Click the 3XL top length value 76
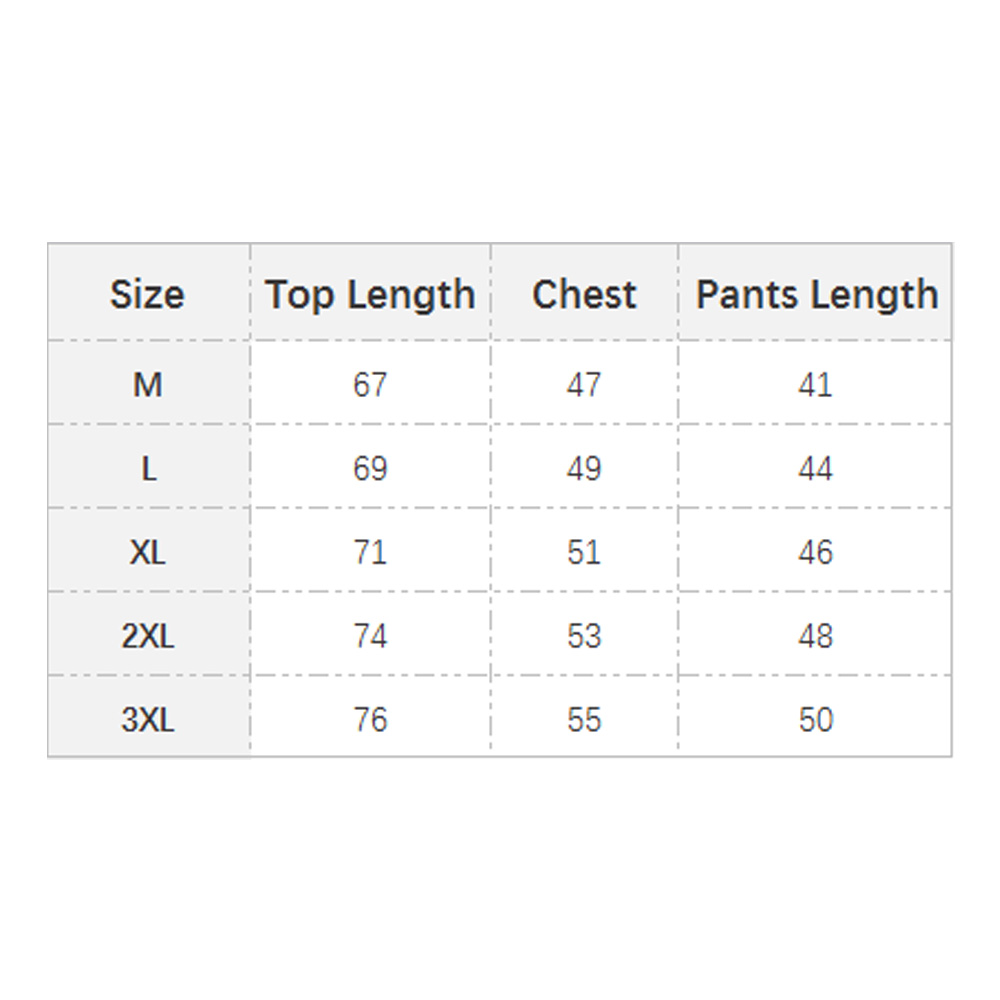This screenshot has width=1000, height=1000. pyautogui.click(x=370, y=720)
